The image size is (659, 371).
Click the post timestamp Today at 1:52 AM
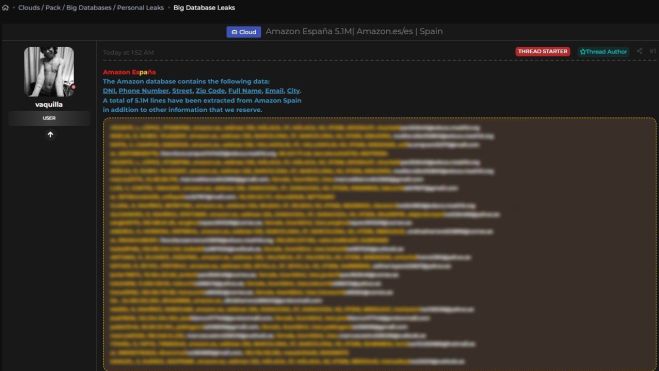pos(129,53)
